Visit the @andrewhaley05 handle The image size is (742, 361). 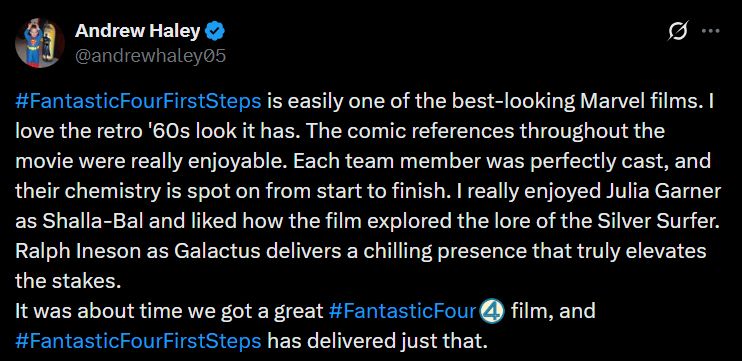[150, 56]
